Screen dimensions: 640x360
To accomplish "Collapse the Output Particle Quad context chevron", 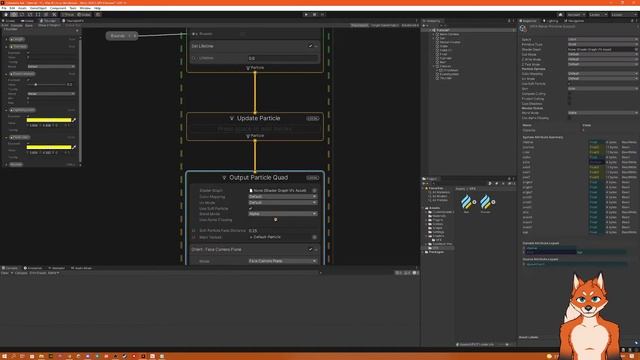I will tap(224, 178).
